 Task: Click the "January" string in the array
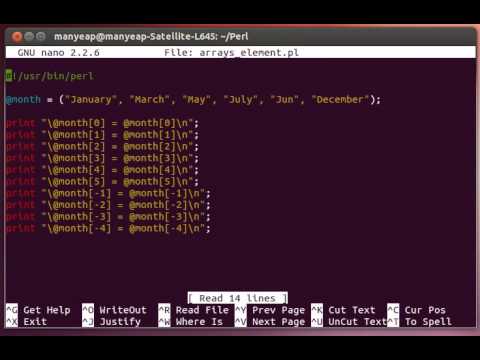coord(91,100)
